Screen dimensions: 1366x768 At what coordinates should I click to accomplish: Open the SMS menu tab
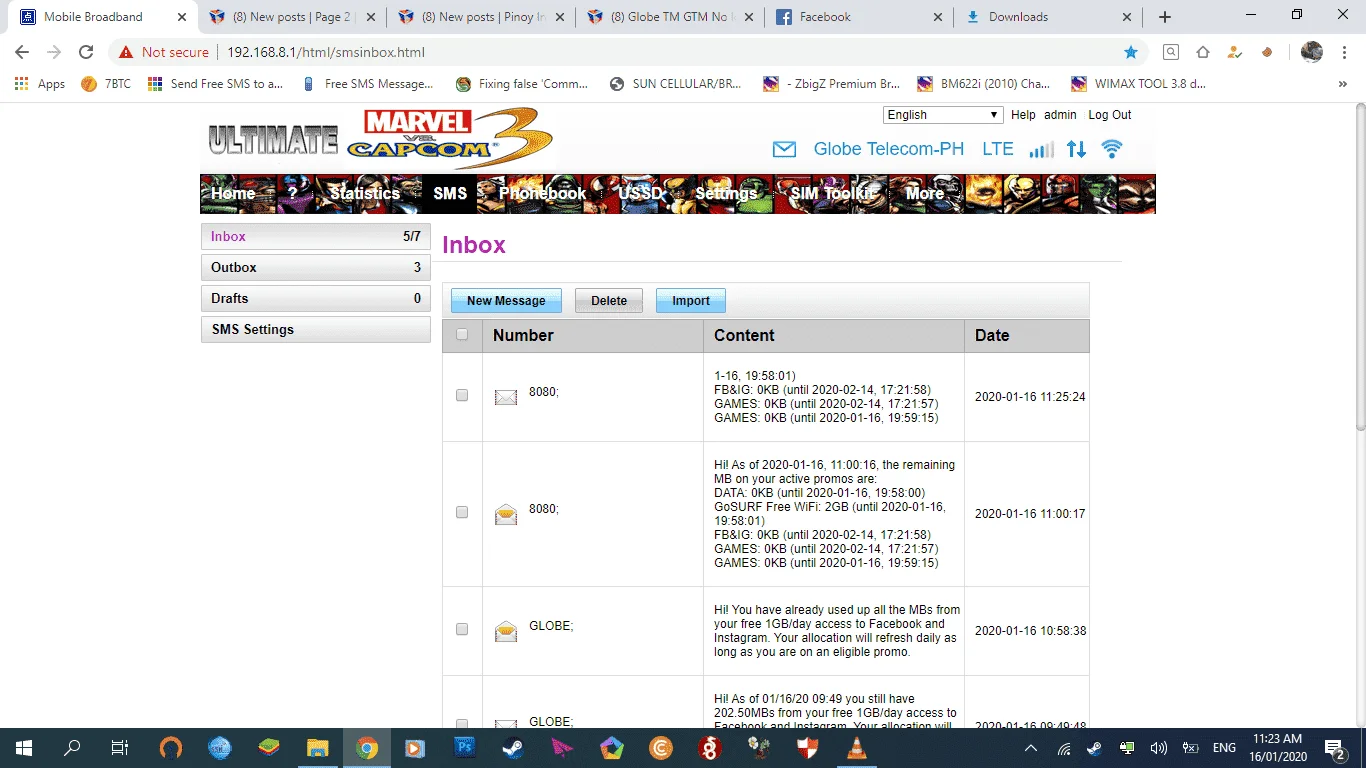pyautogui.click(x=450, y=193)
